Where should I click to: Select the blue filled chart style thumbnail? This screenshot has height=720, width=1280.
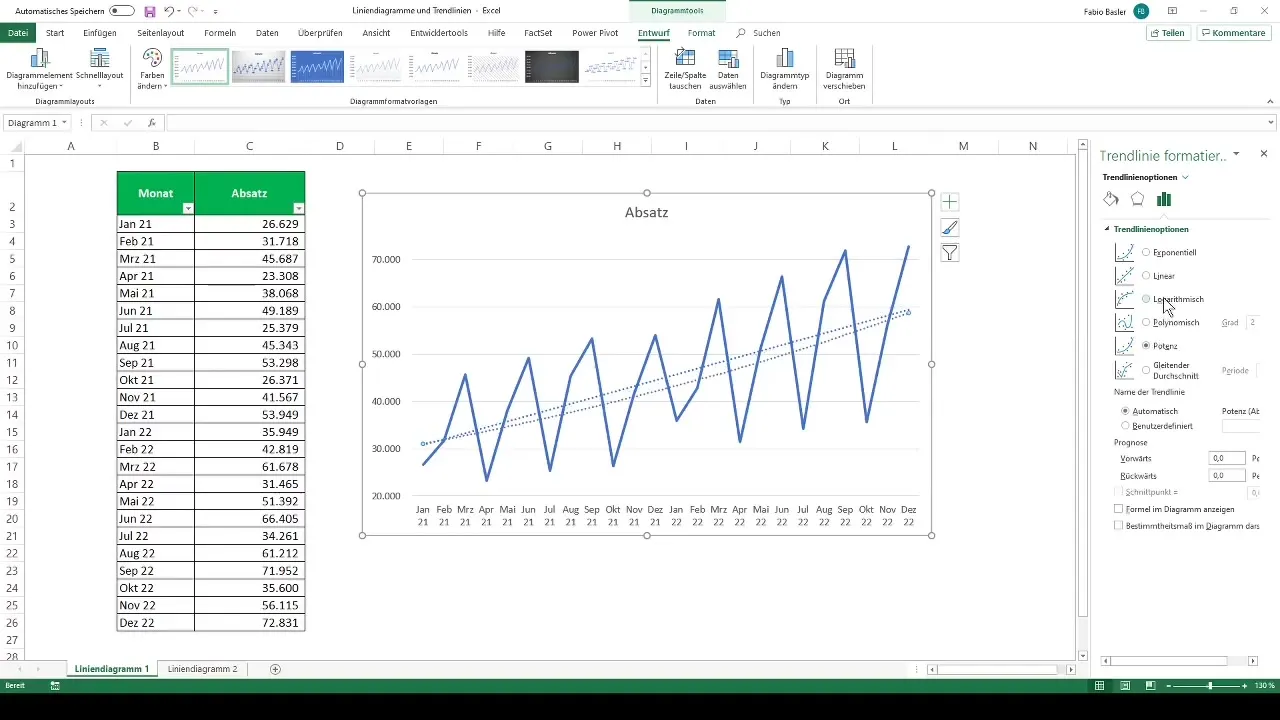(x=317, y=67)
